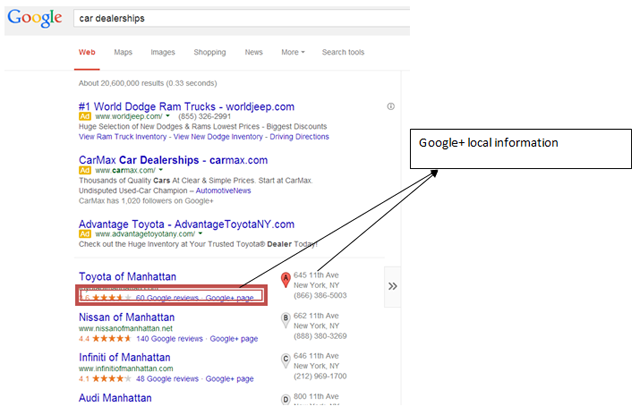Open Nissan of Manhattan Google+ page
This screenshot has width=640, height=406.
pyautogui.click(x=234, y=339)
